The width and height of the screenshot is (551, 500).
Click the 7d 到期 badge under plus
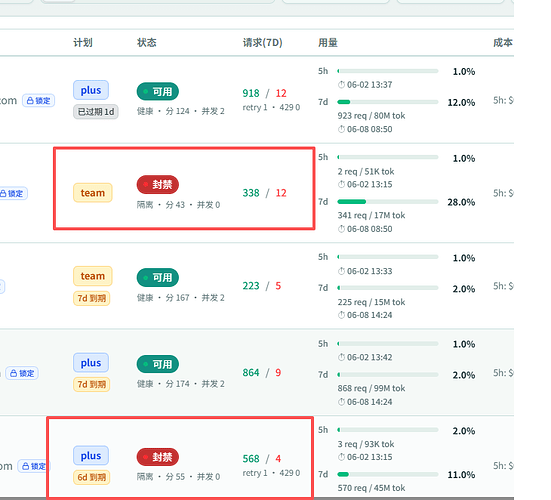click(92, 384)
